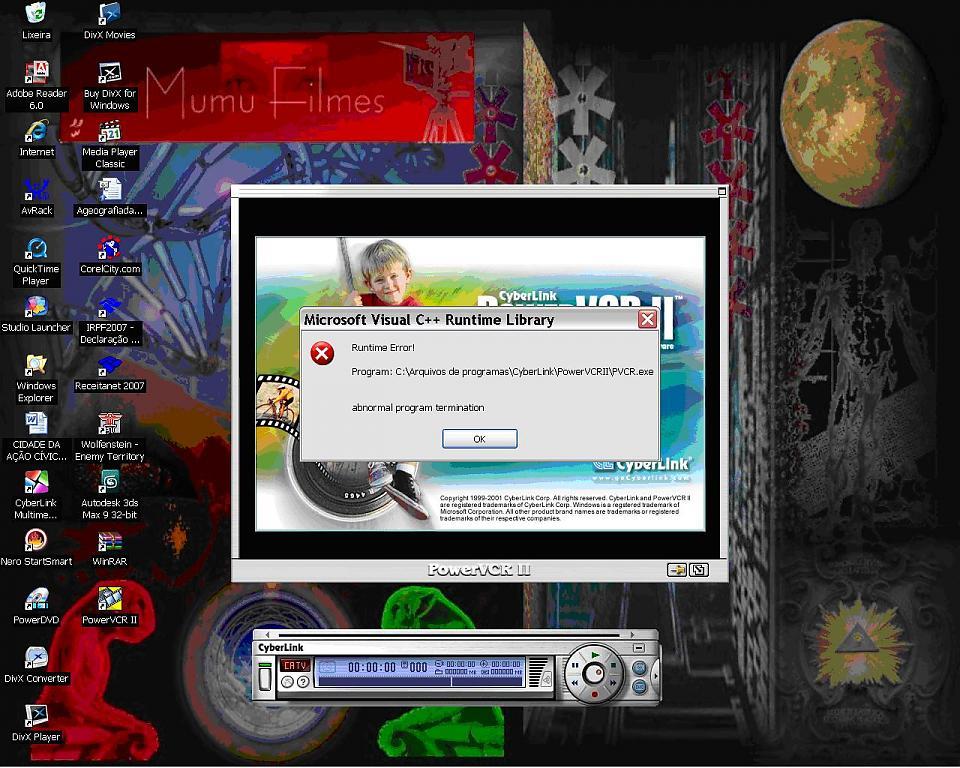Click the small square button at video window top-right
This screenshot has height=768, width=960.
(x=722, y=191)
